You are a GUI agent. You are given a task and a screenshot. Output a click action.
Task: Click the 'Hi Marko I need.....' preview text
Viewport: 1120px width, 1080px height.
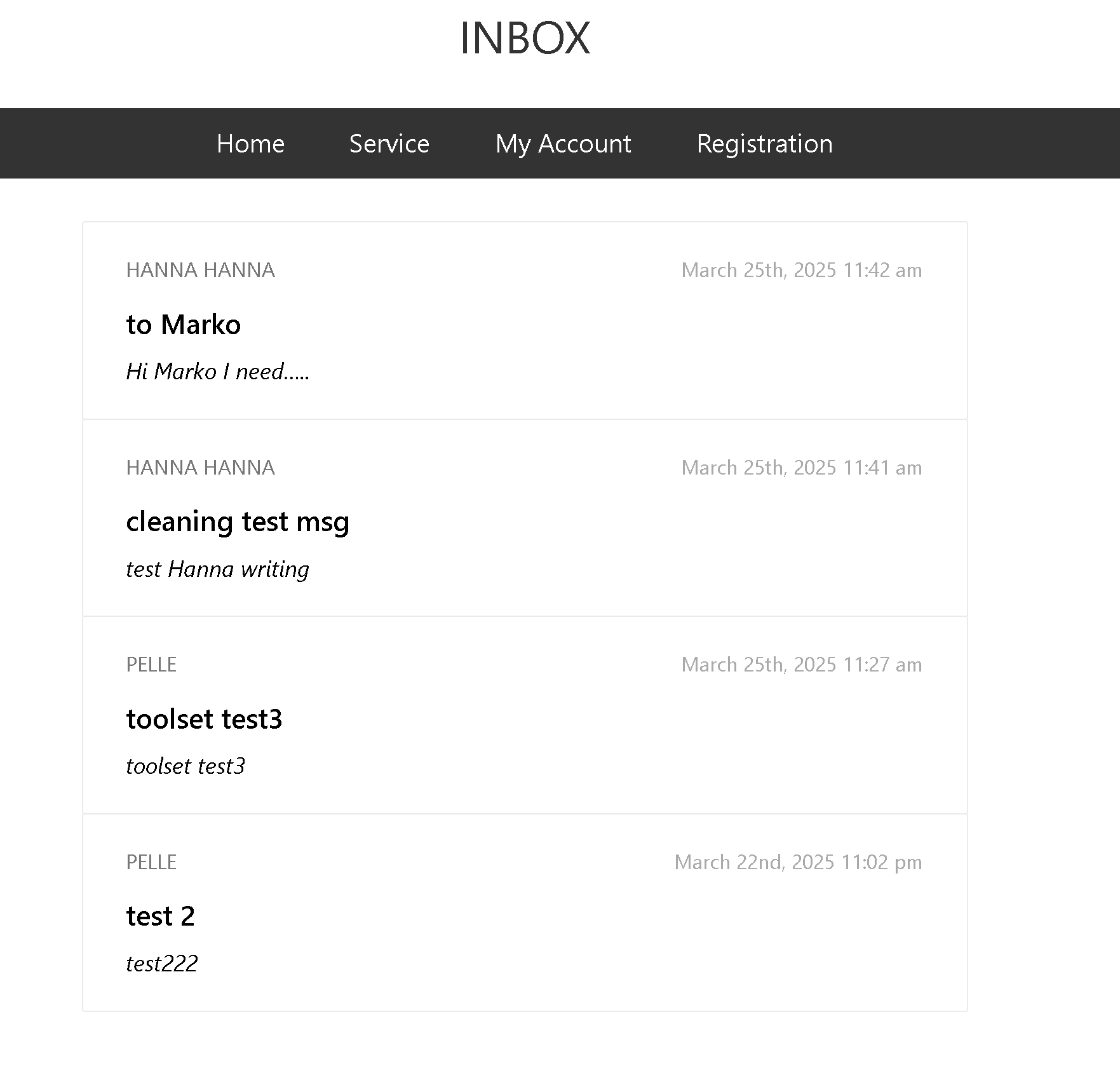click(x=217, y=372)
